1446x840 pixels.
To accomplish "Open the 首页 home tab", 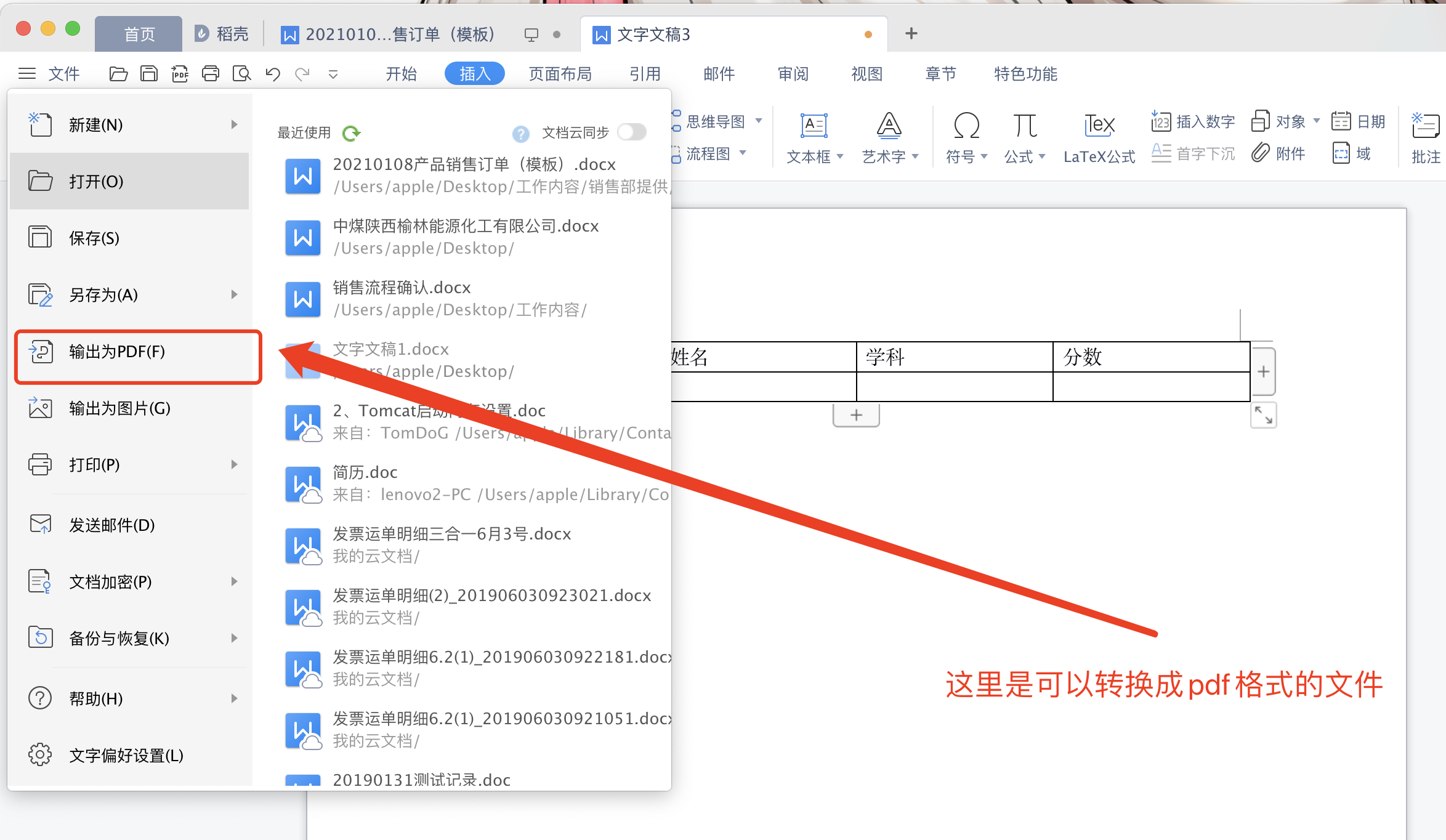I will (x=139, y=34).
